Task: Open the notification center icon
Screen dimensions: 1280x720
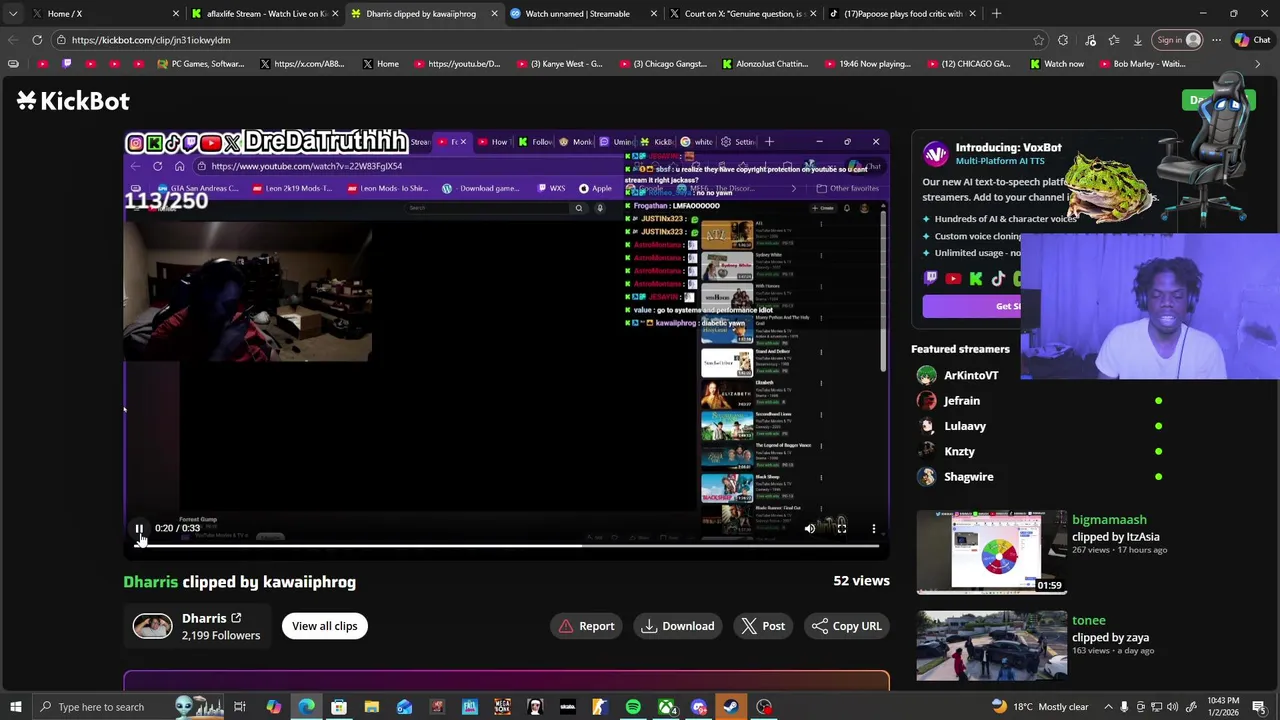Action: click(x=1260, y=707)
